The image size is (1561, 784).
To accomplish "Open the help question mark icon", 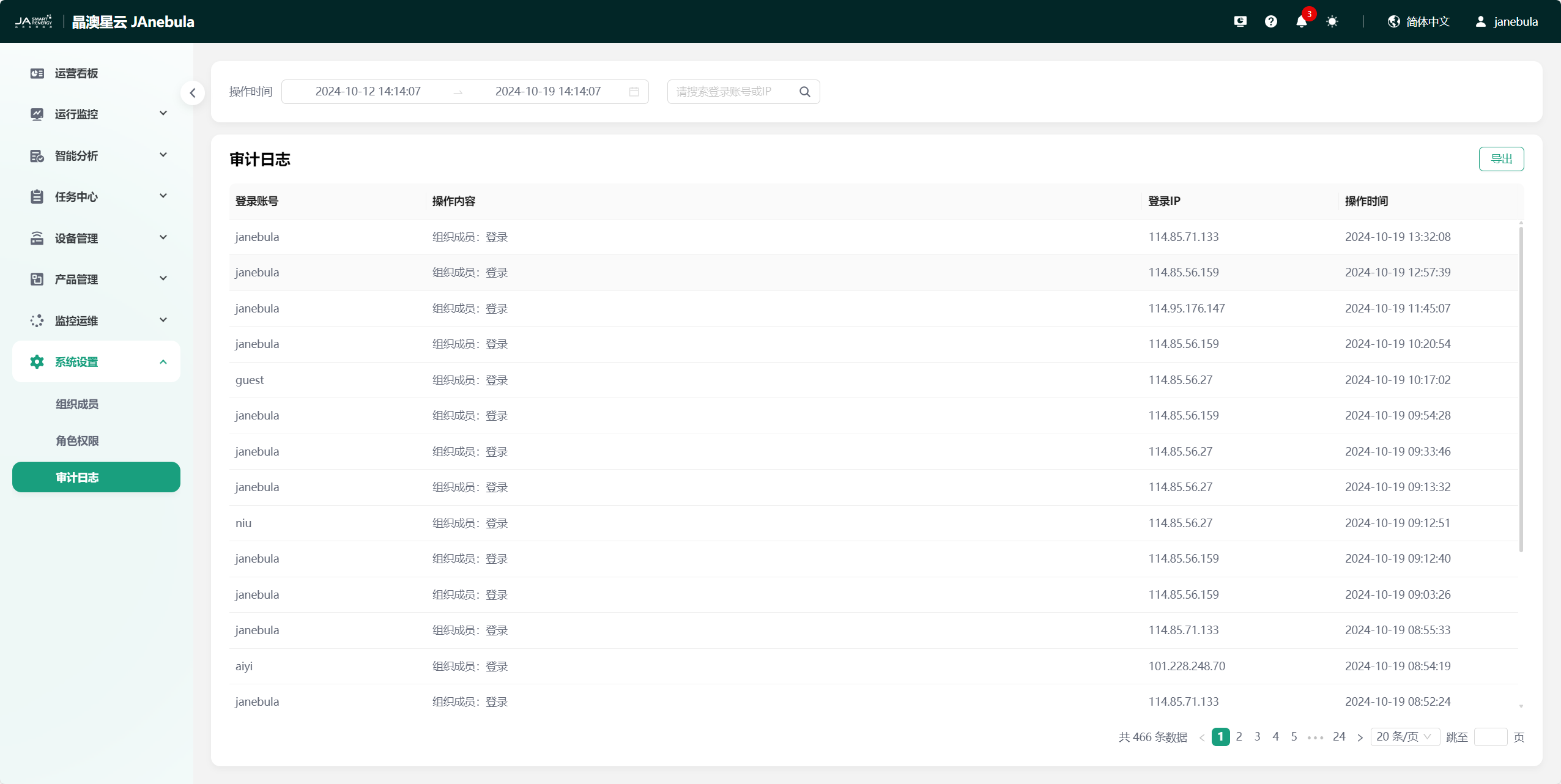I will 1270,22.
